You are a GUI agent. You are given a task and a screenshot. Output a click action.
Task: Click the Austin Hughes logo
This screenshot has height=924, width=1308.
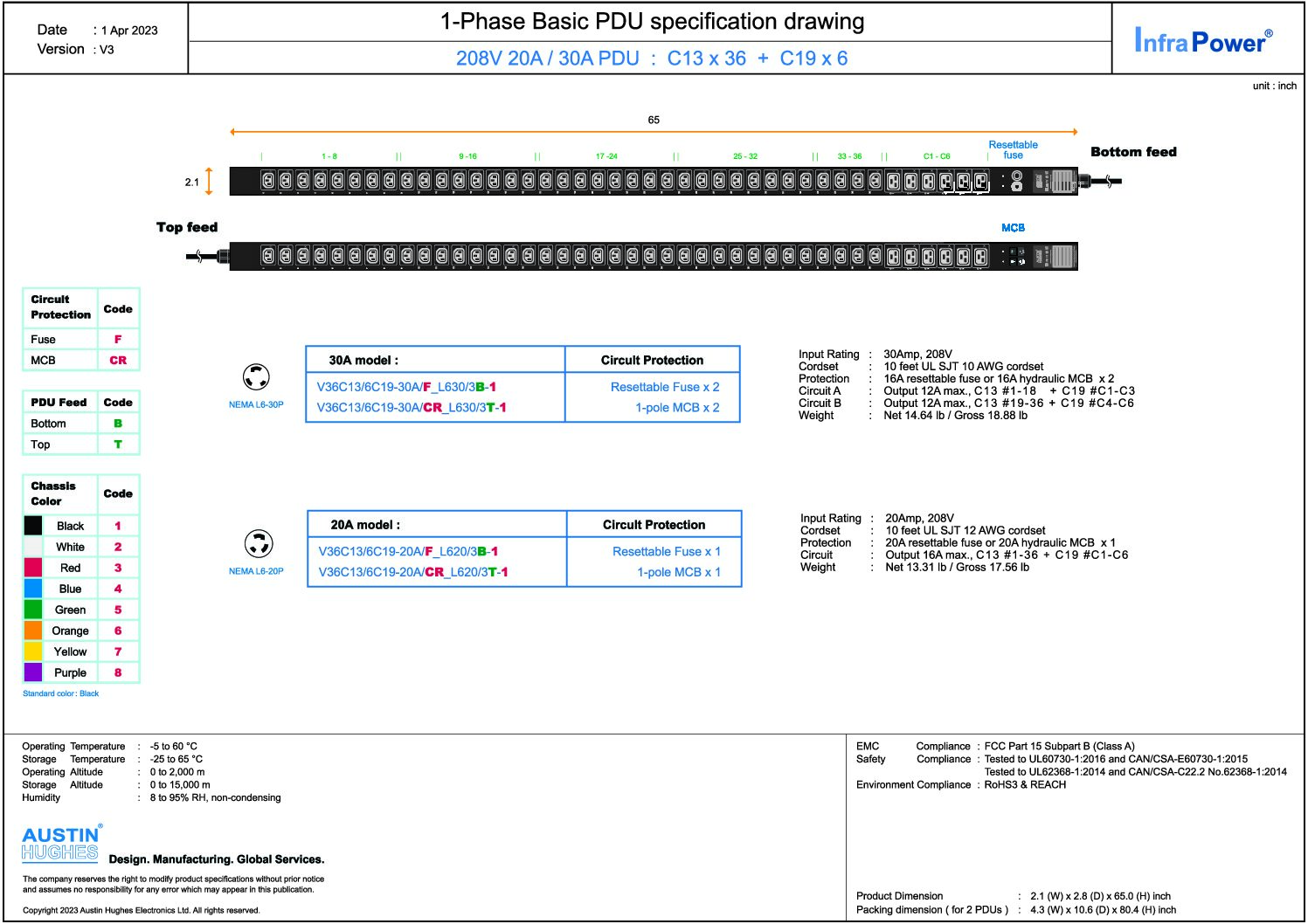click(61, 844)
